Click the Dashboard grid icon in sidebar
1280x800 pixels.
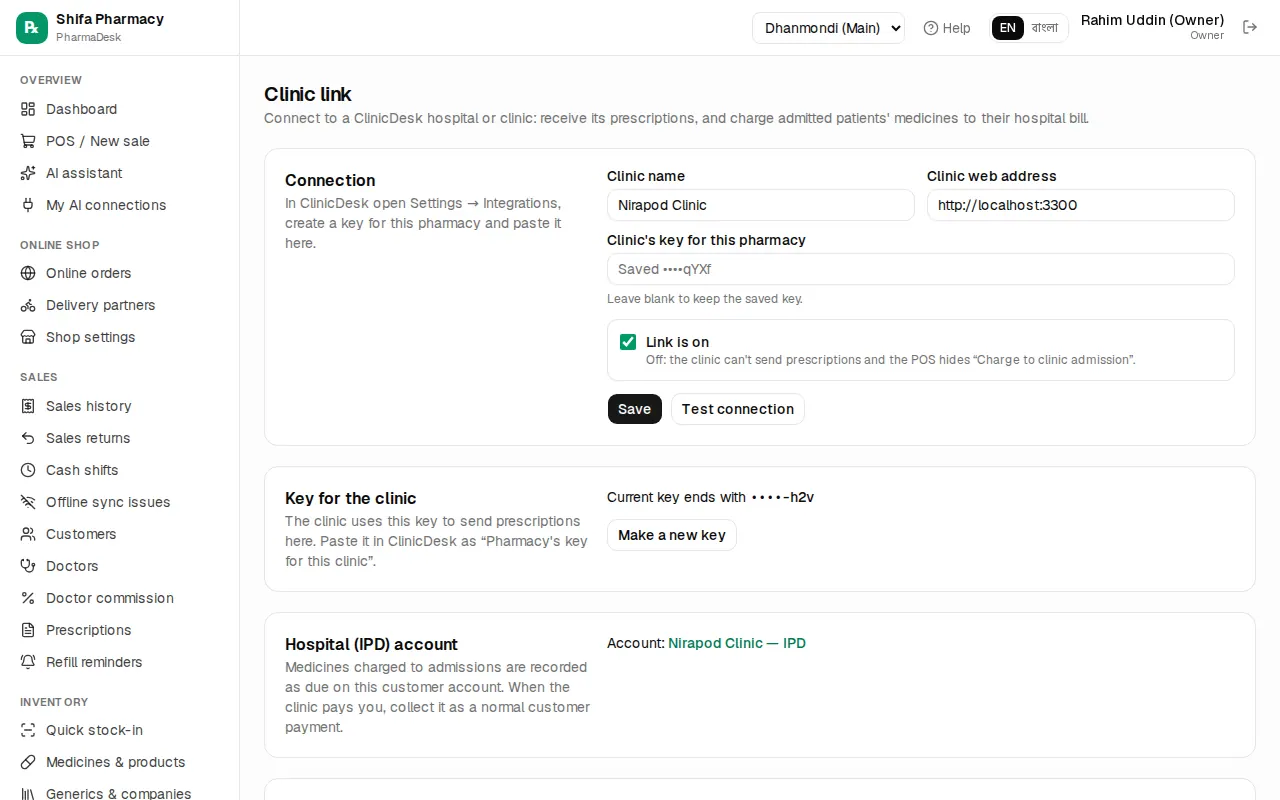click(28, 109)
